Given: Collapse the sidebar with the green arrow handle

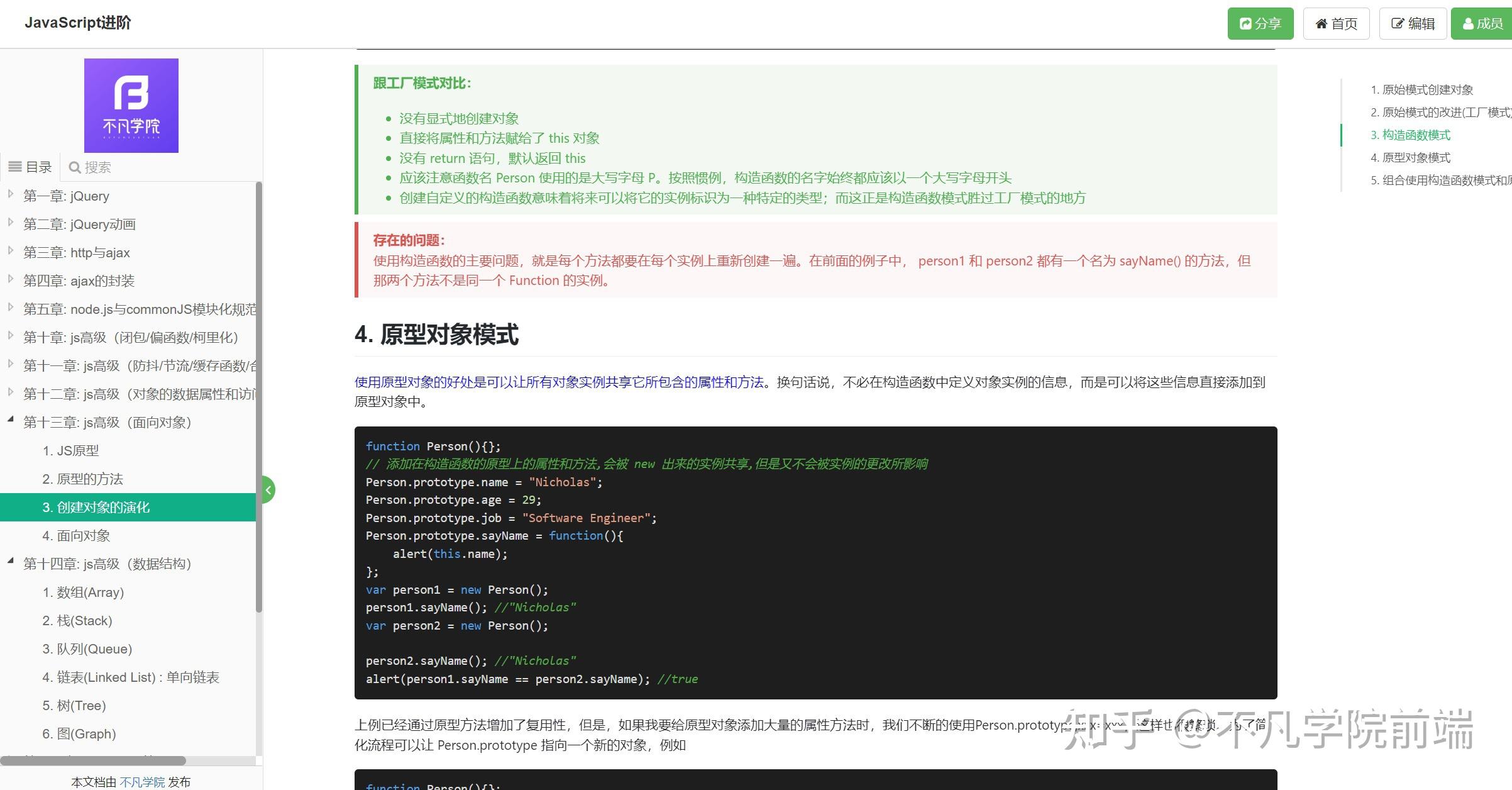Looking at the screenshot, I should click(268, 489).
